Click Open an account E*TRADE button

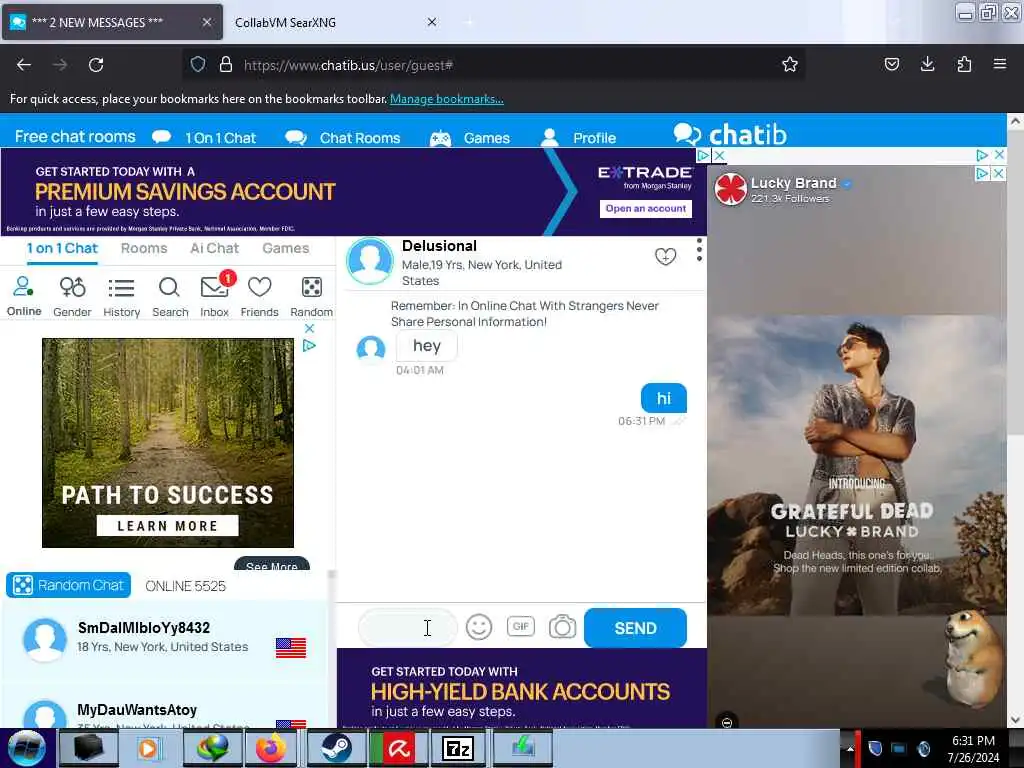[x=645, y=208]
